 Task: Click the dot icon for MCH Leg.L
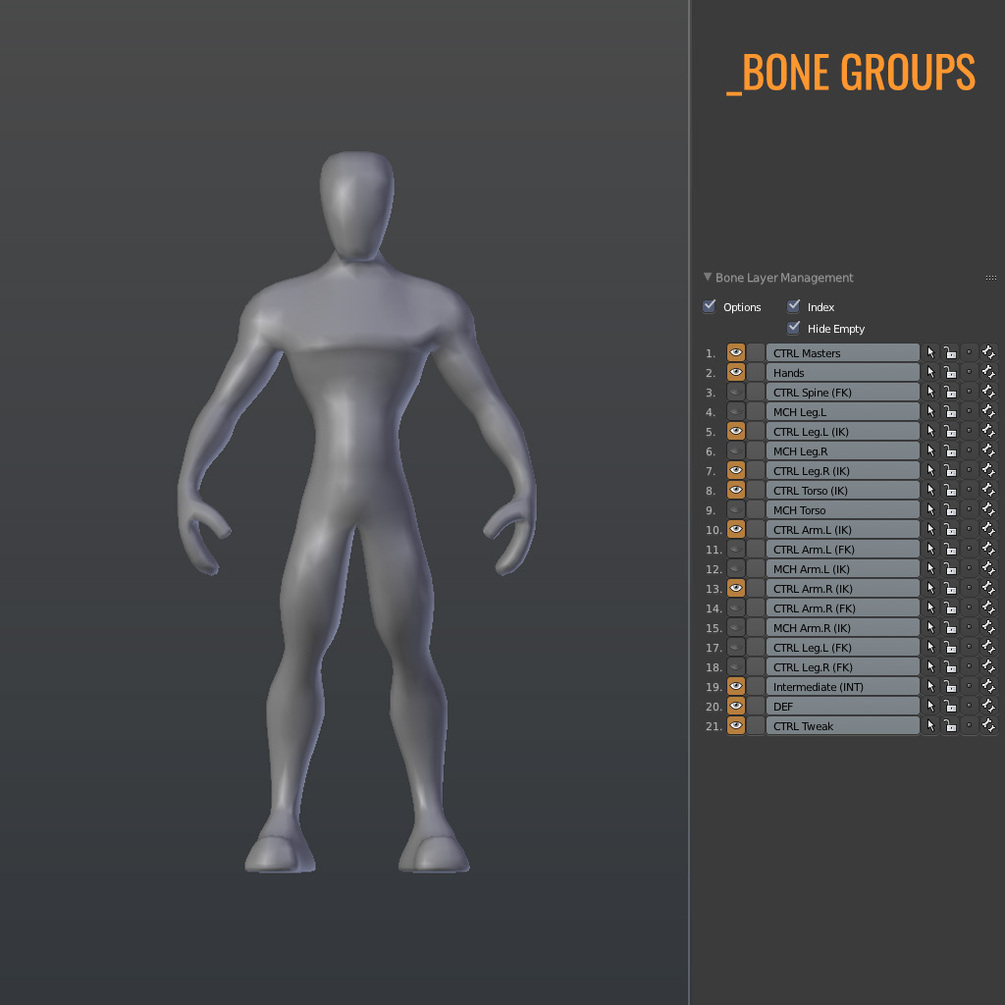[969, 411]
